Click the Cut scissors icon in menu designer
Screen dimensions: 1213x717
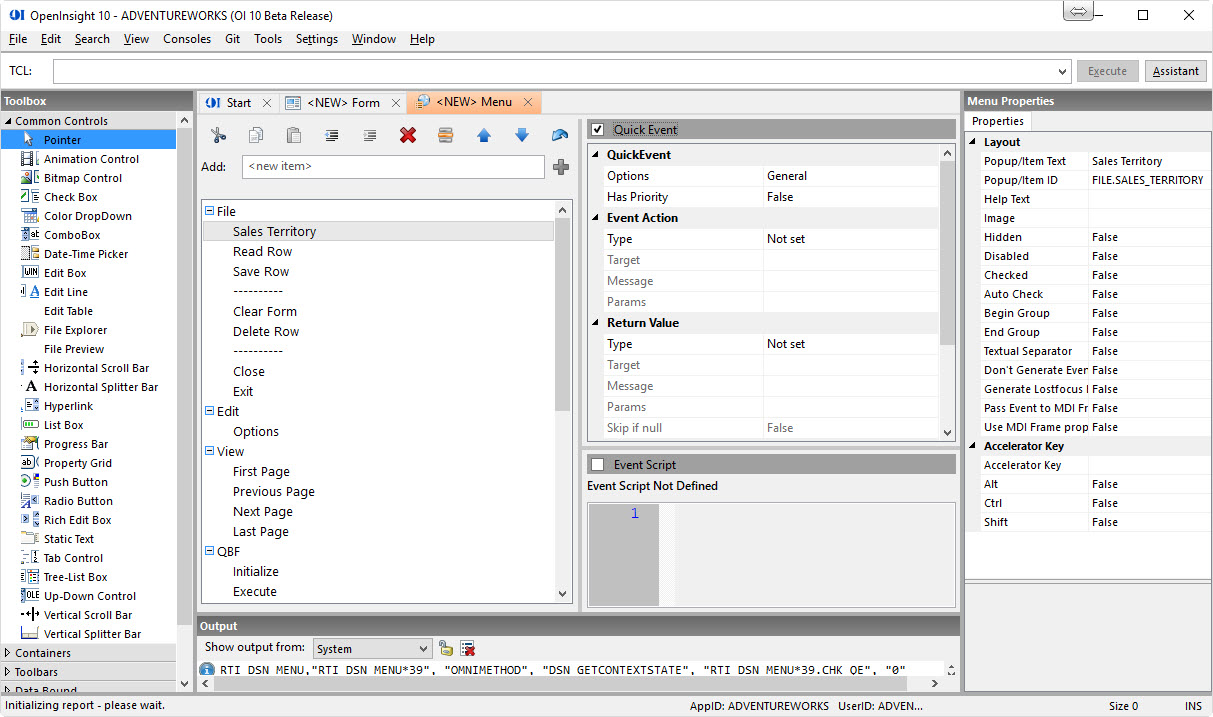[x=218, y=135]
